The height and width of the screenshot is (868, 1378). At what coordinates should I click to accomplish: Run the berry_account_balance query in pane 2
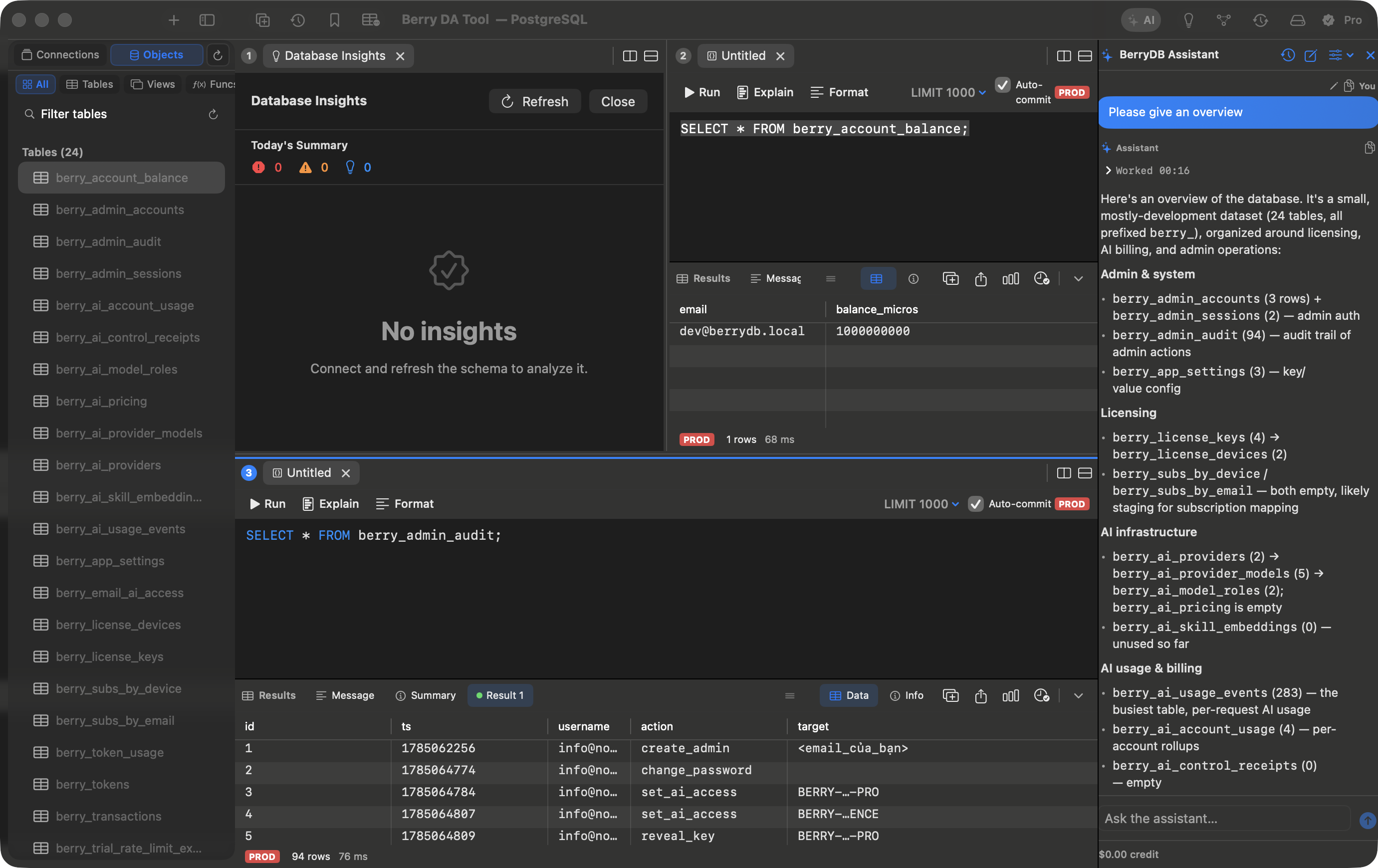(702, 92)
